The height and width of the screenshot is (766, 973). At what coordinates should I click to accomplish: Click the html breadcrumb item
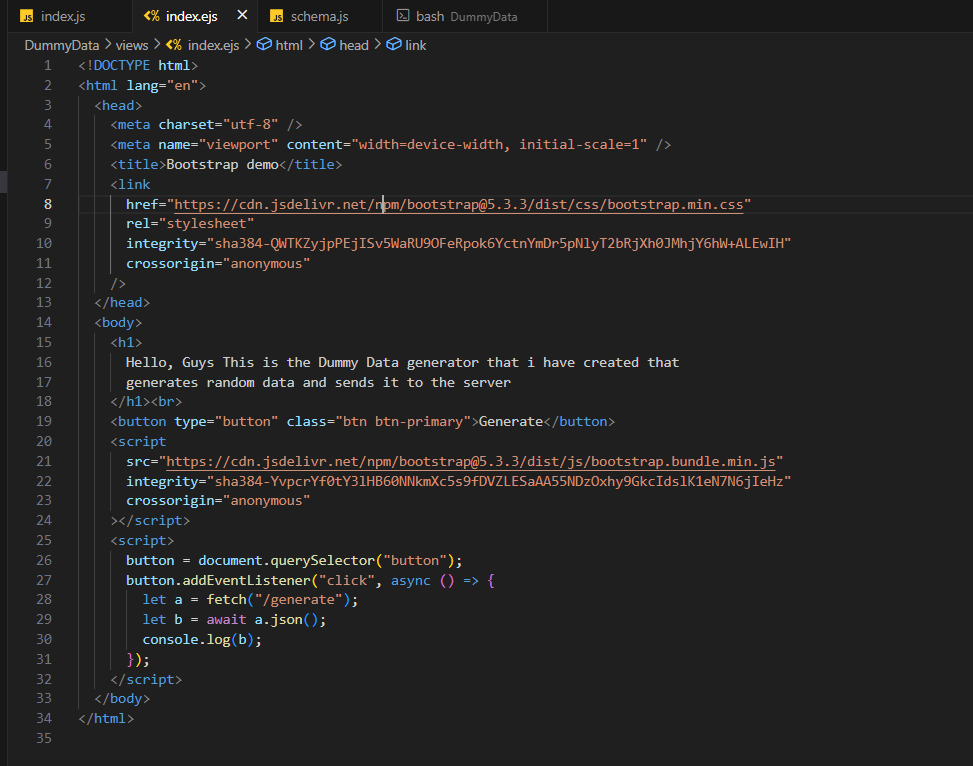289,45
